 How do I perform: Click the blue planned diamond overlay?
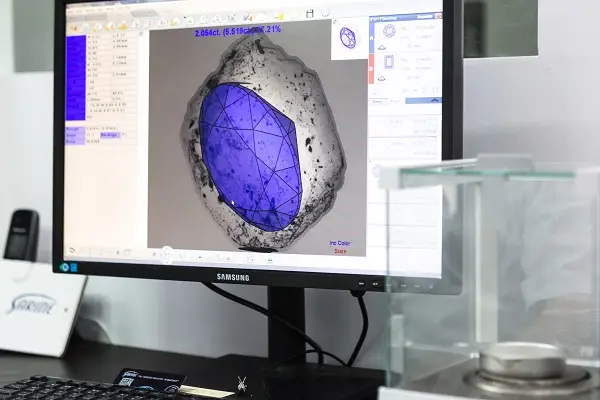tap(249, 157)
